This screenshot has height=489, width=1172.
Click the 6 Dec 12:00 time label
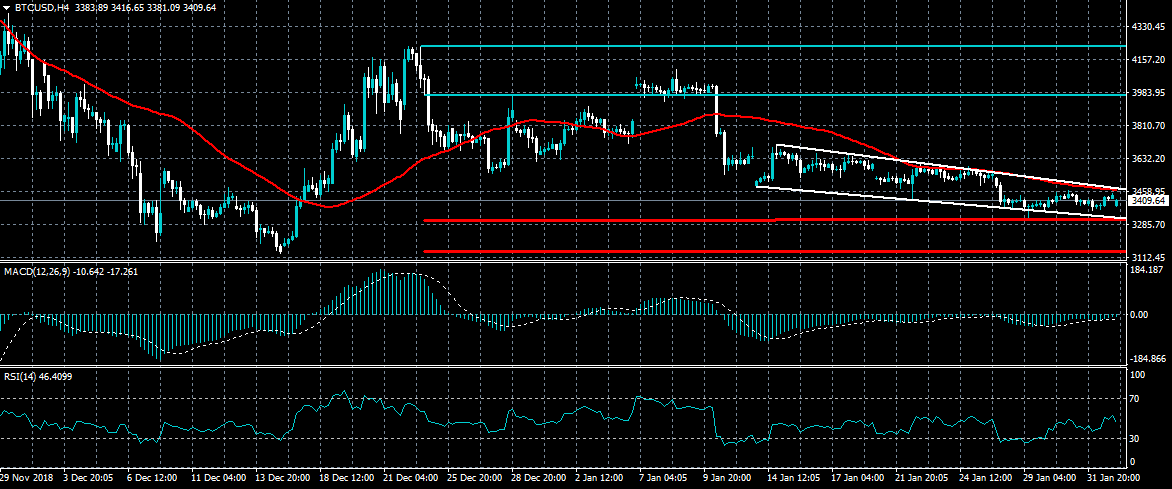[152, 477]
